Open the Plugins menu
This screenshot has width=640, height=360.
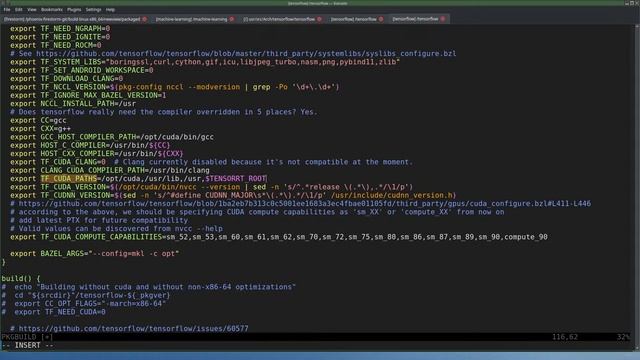(74, 9)
